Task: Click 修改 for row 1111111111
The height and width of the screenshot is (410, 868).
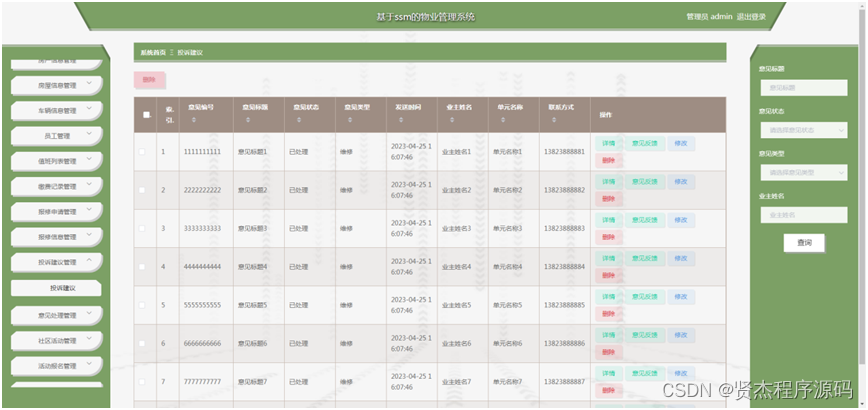Action: coord(681,143)
